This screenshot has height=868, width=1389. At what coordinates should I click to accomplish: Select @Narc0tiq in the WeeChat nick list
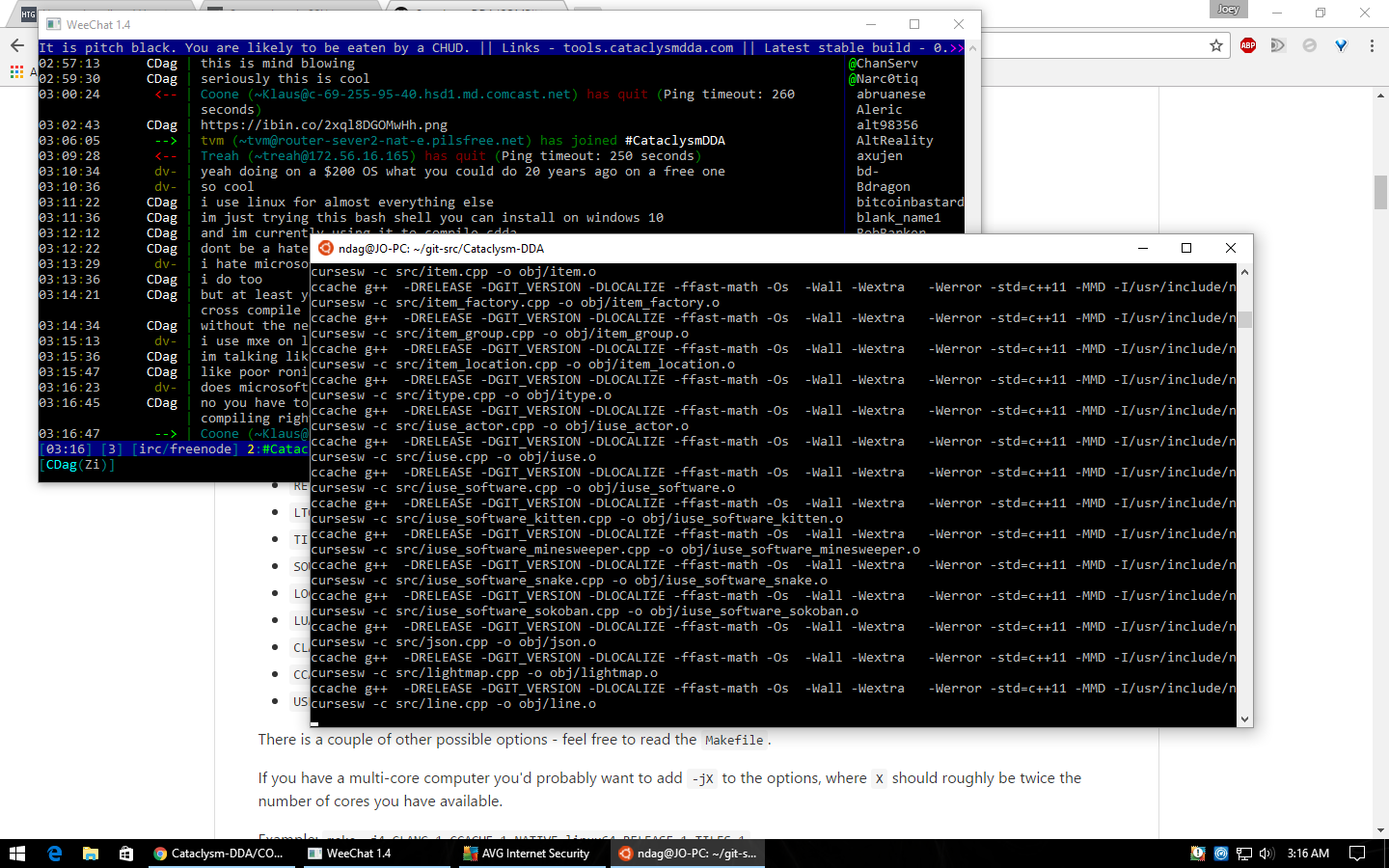[884, 79]
